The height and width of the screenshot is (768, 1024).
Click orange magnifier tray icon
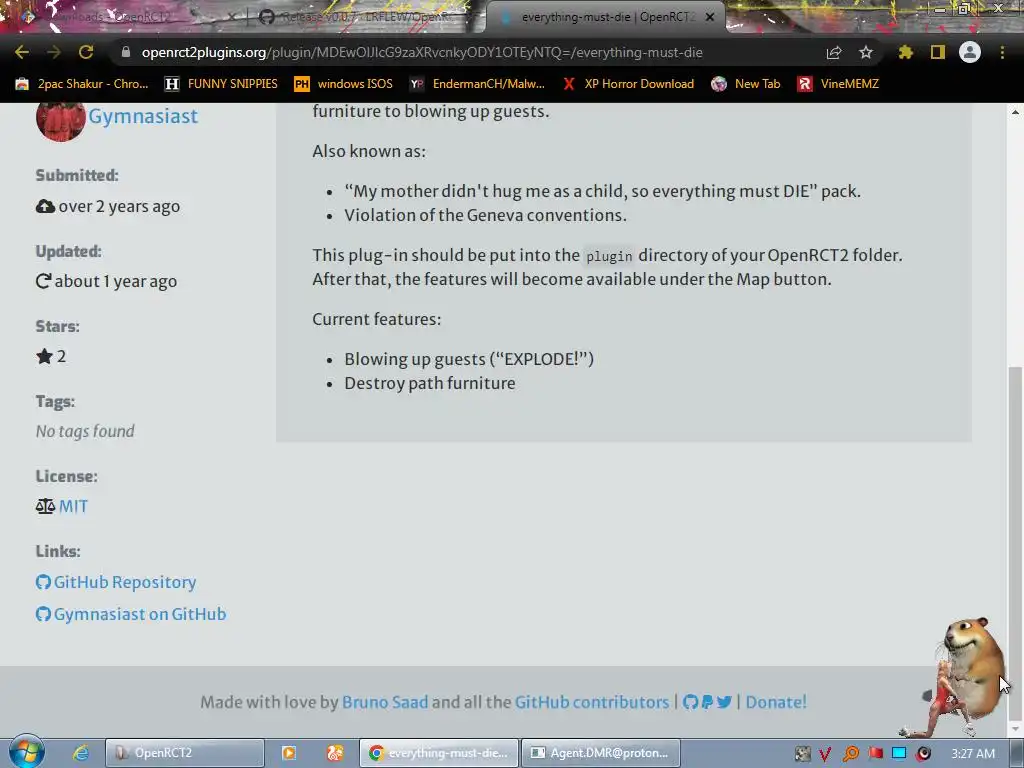click(x=851, y=754)
